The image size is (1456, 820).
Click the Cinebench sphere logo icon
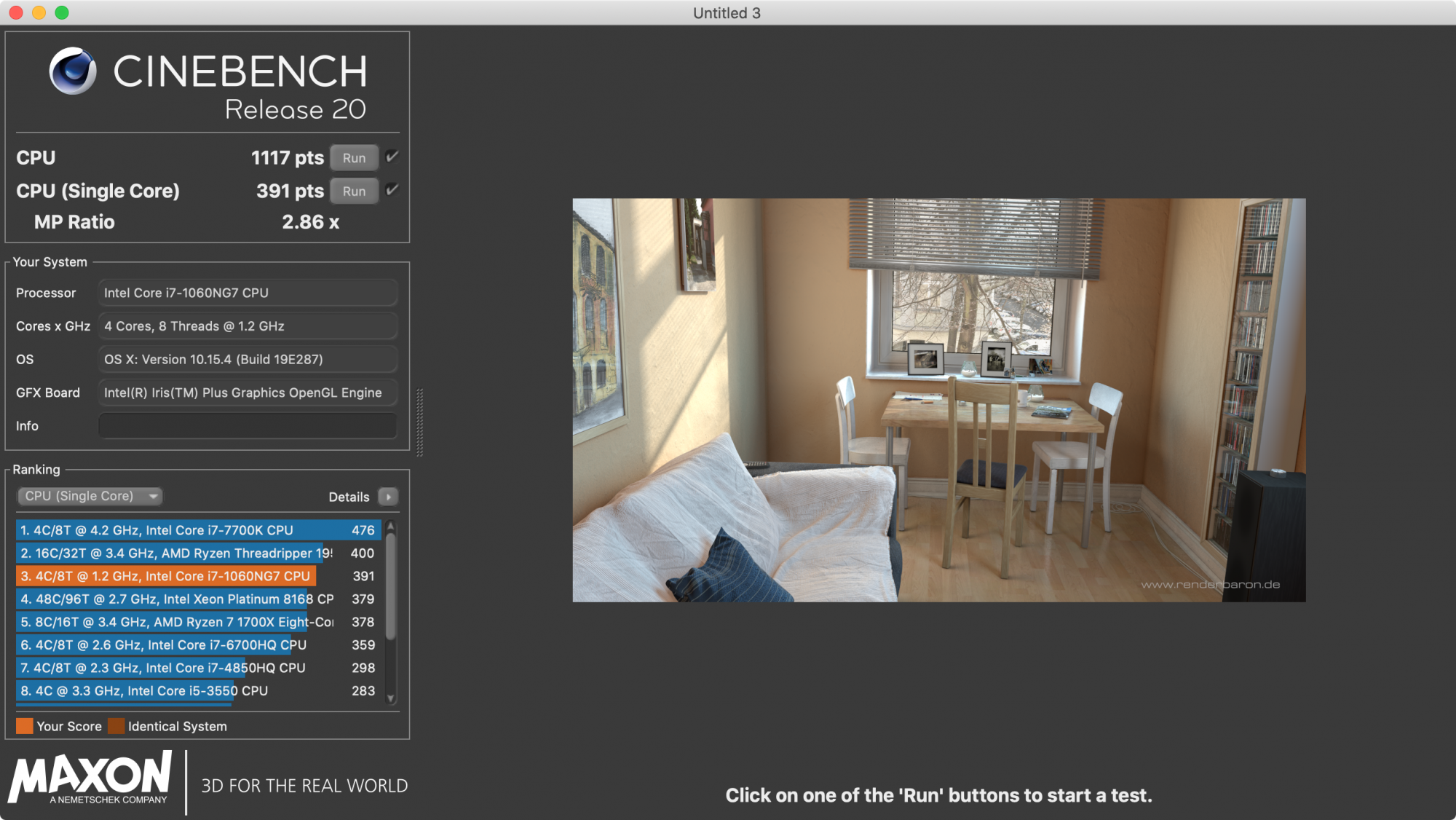tap(73, 71)
